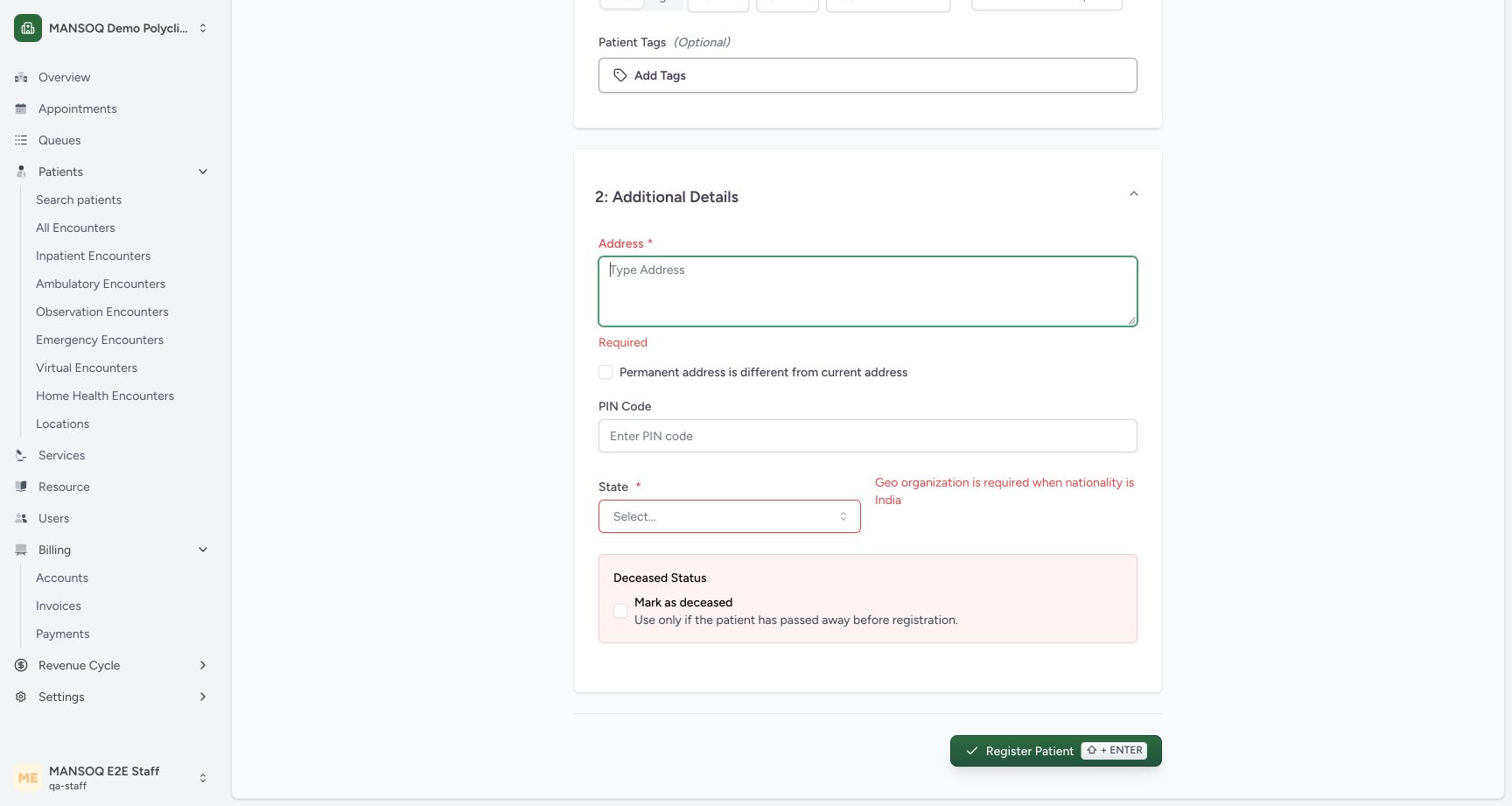1512x806 pixels.
Task: Expand the Settings submenu chevron
Action: coord(203,697)
